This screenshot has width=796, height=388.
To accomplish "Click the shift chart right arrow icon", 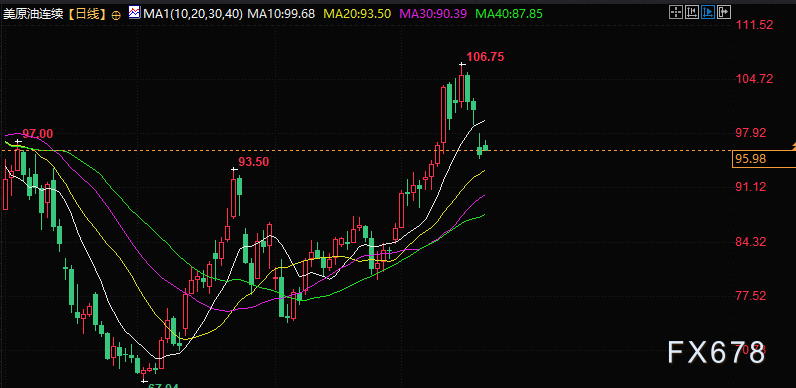I will (x=724, y=12).
